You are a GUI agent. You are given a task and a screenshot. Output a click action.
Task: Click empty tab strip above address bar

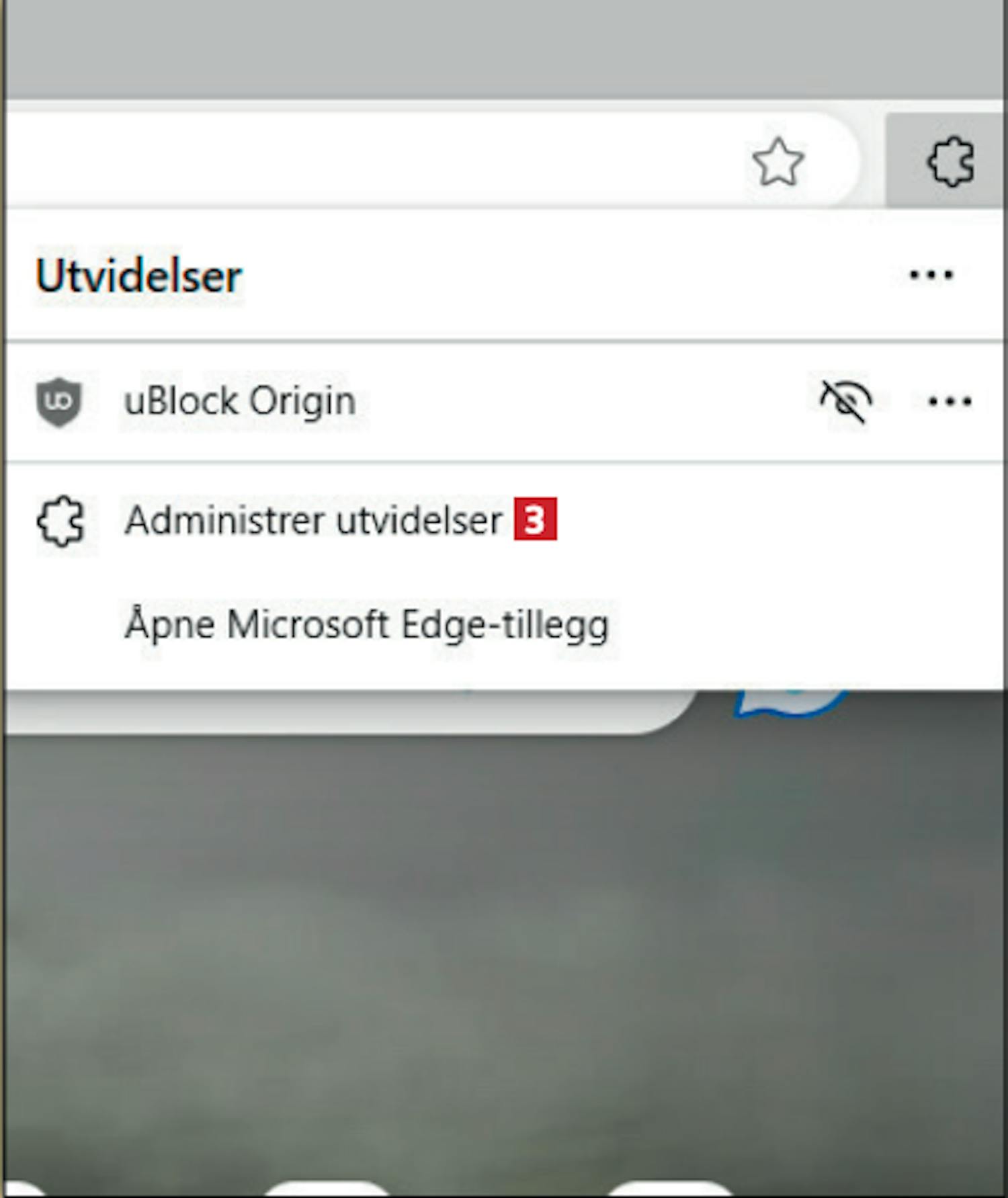click(504, 48)
